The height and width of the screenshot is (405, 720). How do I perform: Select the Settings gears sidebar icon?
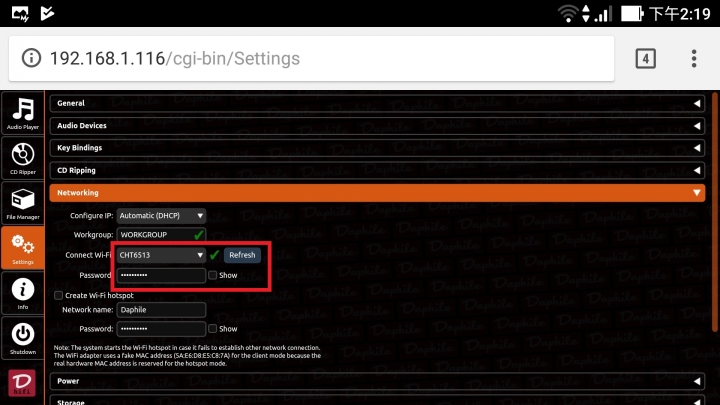22,248
